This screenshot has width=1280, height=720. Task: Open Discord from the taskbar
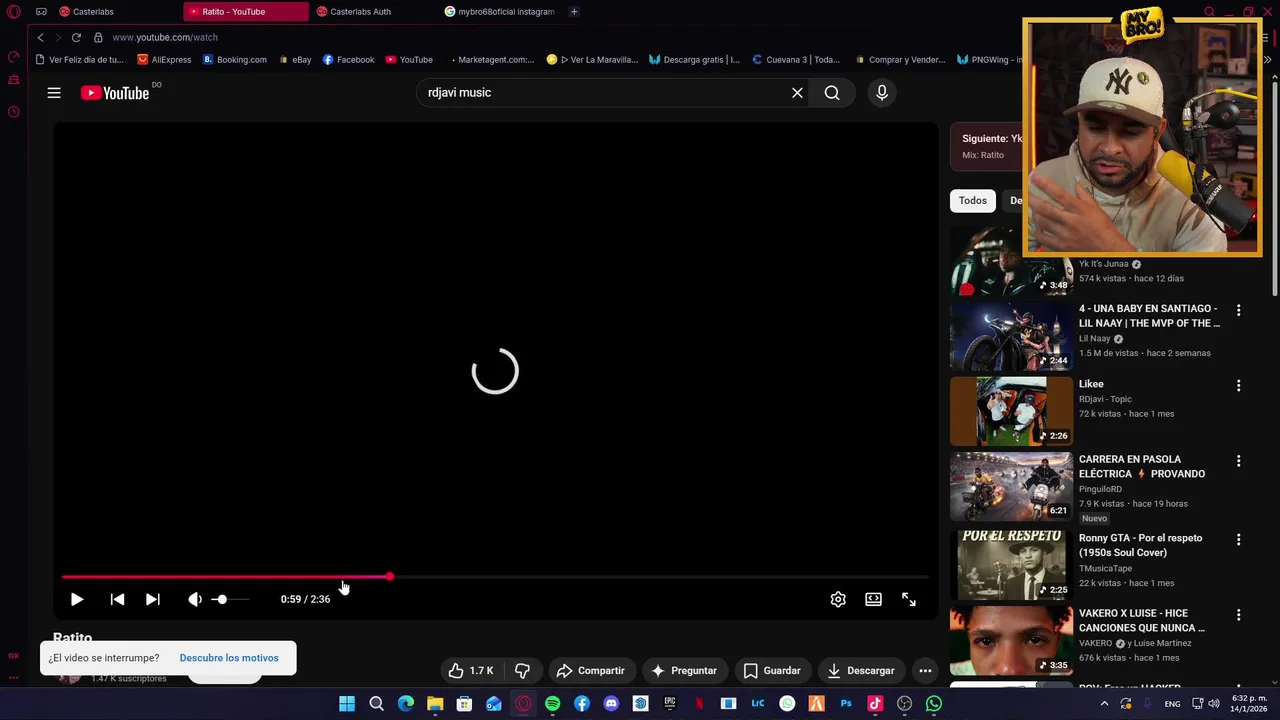611,704
